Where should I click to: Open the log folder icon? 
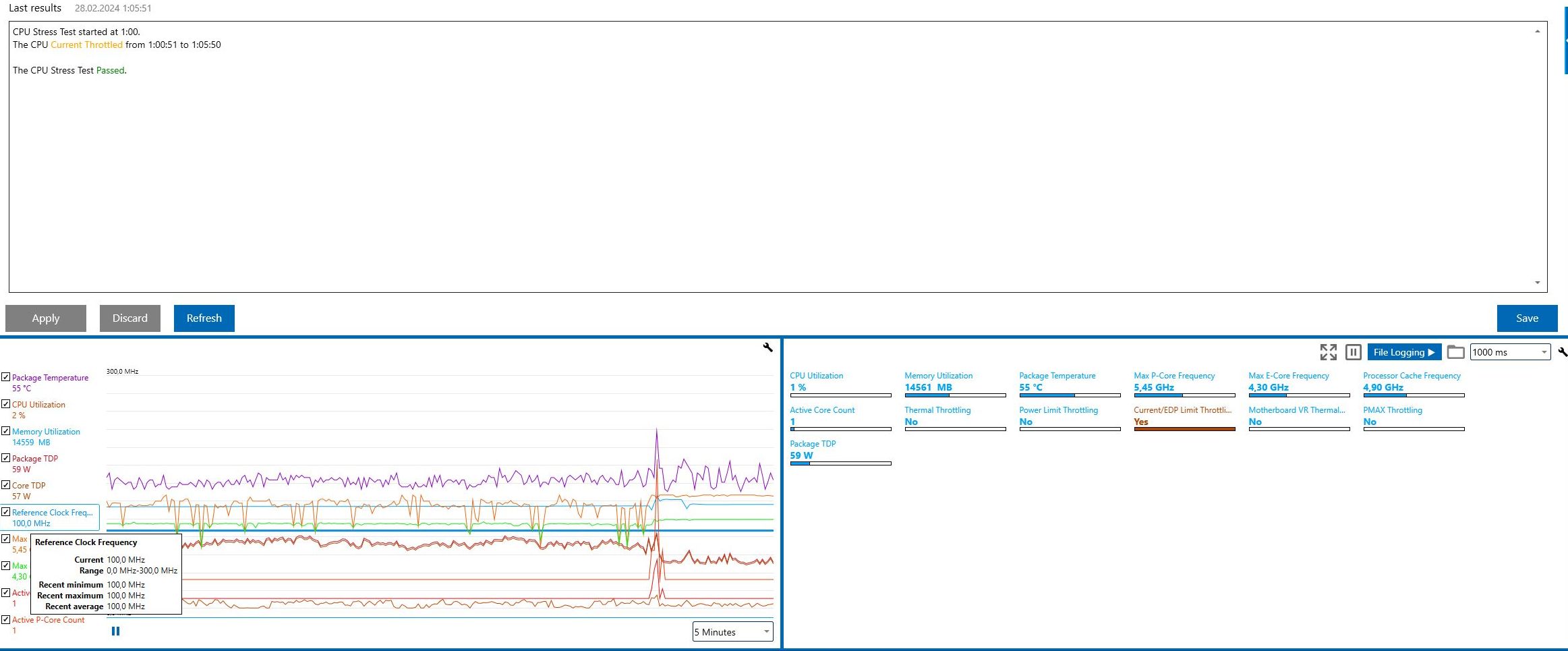1455,352
